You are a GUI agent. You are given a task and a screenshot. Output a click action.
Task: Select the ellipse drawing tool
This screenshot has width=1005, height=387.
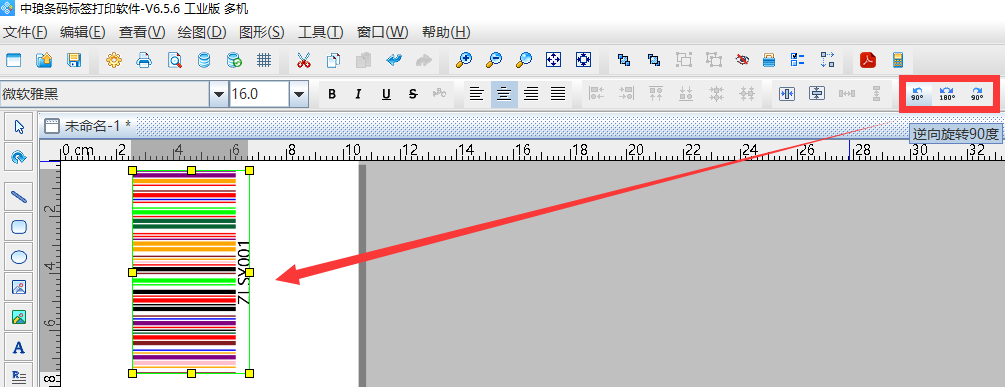click(19, 258)
